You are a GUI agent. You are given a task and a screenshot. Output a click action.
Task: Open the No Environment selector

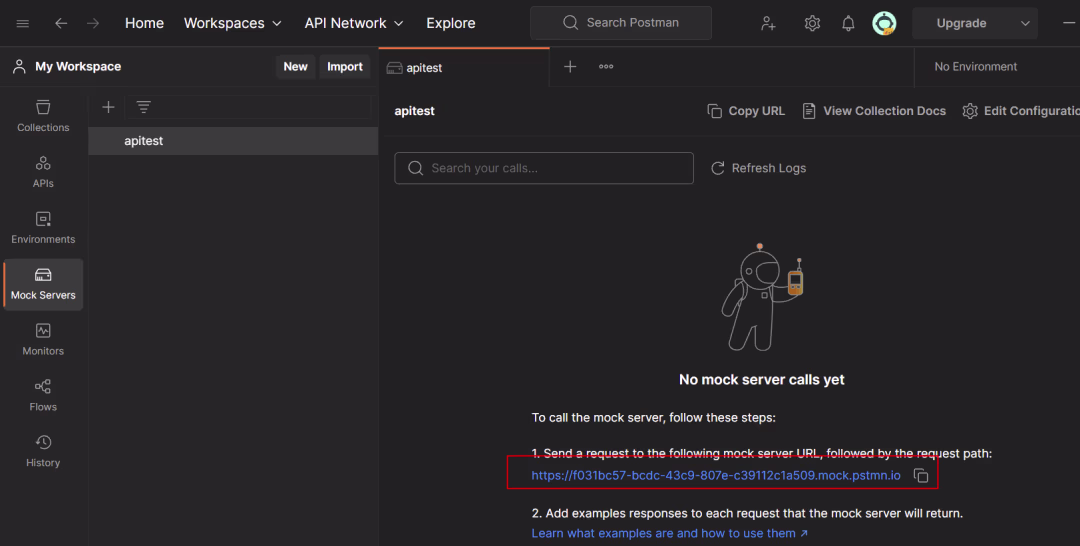coord(975,67)
